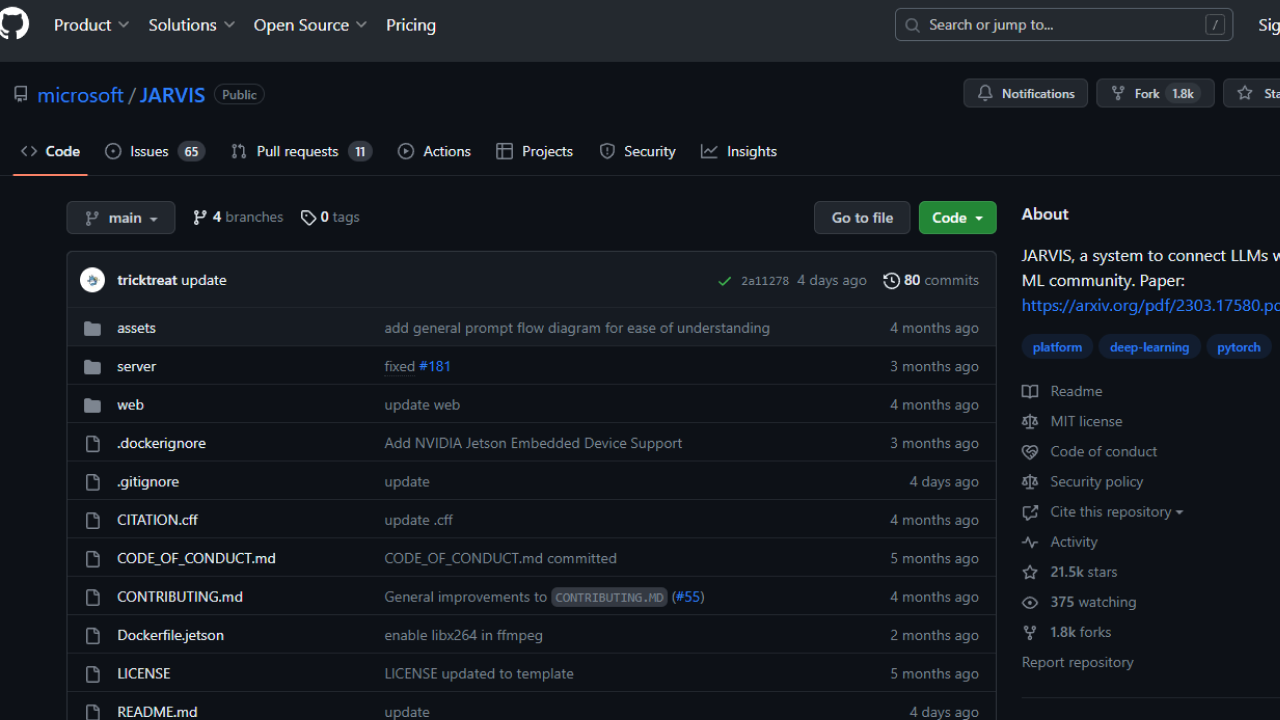Expand the green Code dropdown button
This screenshot has width=1280, height=720.
[958, 218]
